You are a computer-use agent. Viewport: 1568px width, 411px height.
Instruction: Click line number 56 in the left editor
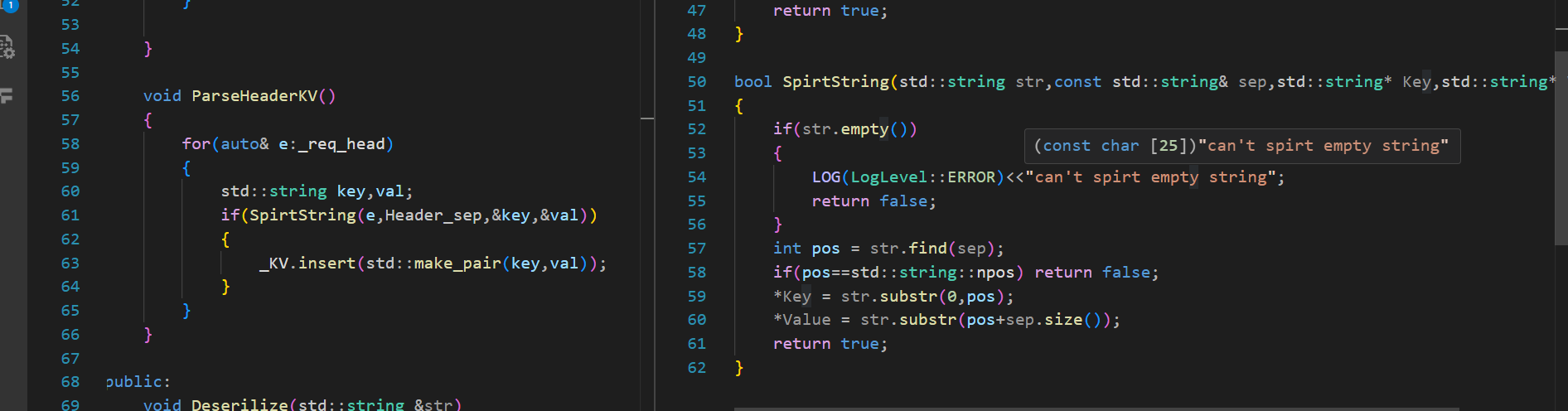coord(70,96)
